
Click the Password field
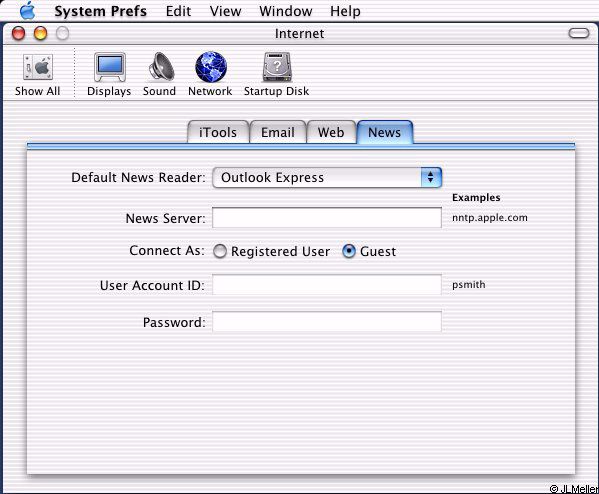point(327,322)
